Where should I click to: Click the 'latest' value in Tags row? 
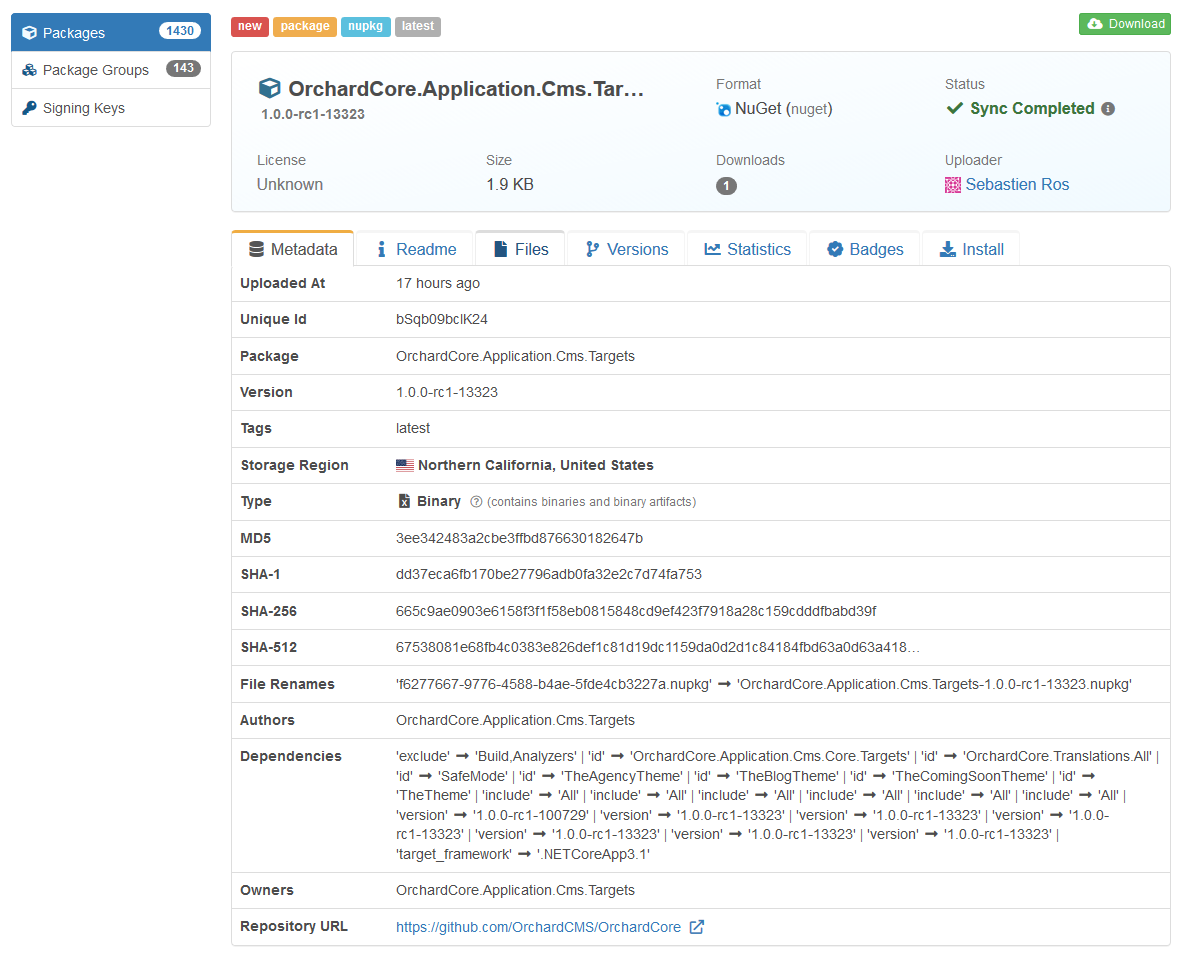click(x=413, y=429)
